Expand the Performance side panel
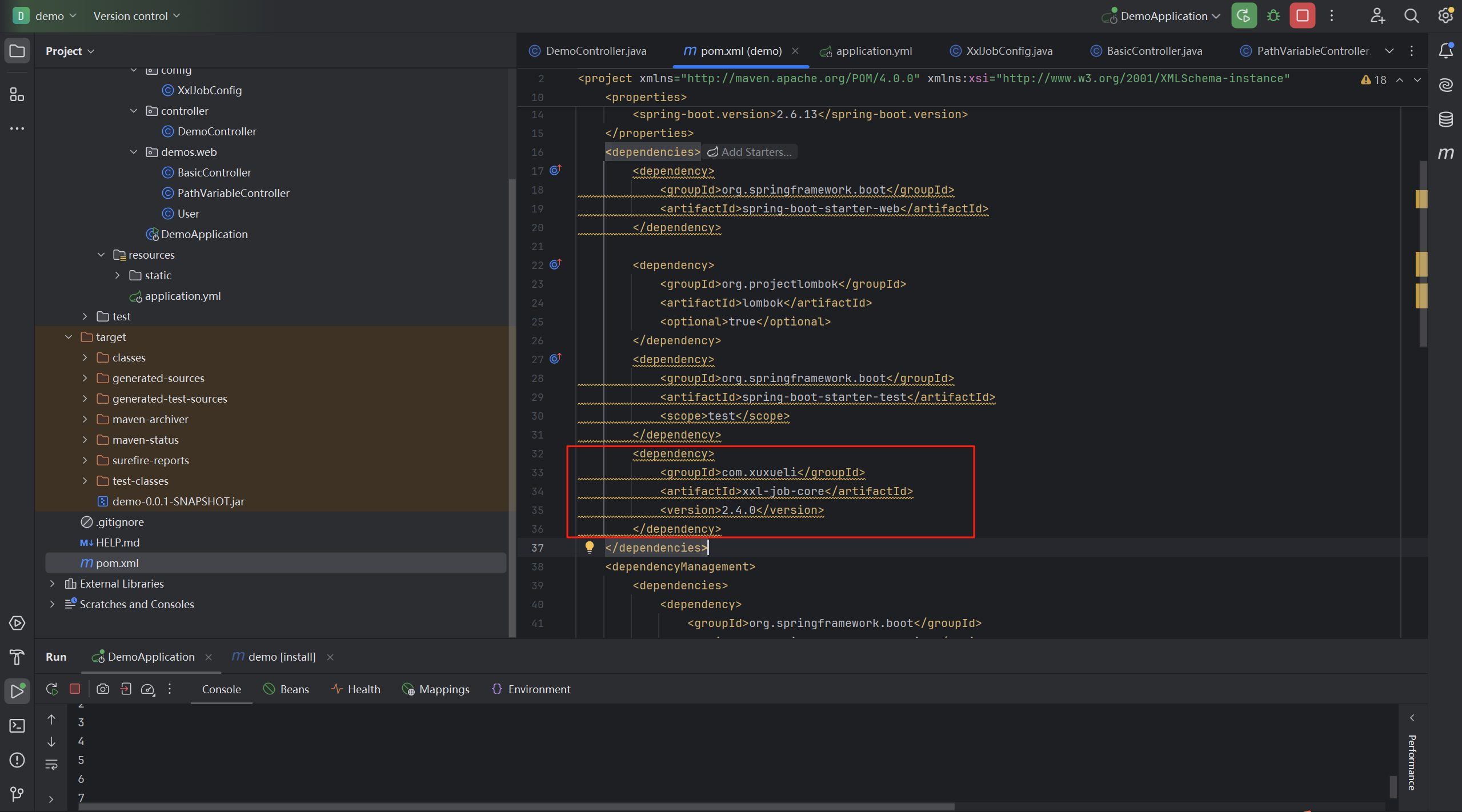Viewport: 1462px width, 812px height. point(1412,718)
